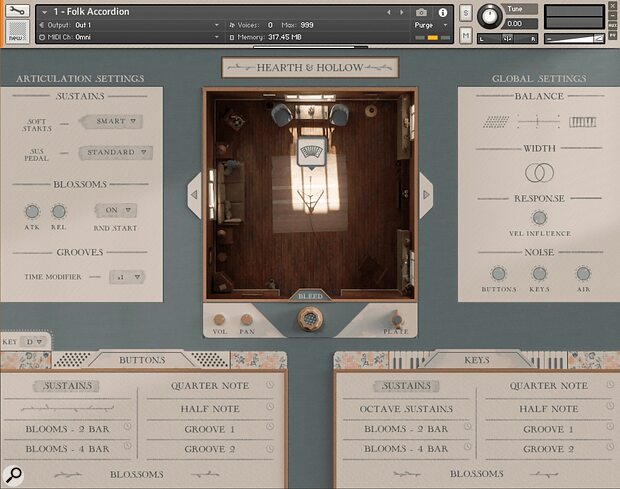Click clock icon beside Buttons Blooms - 4 Bar
This screenshot has height=489, width=620.
tap(127, 446)
